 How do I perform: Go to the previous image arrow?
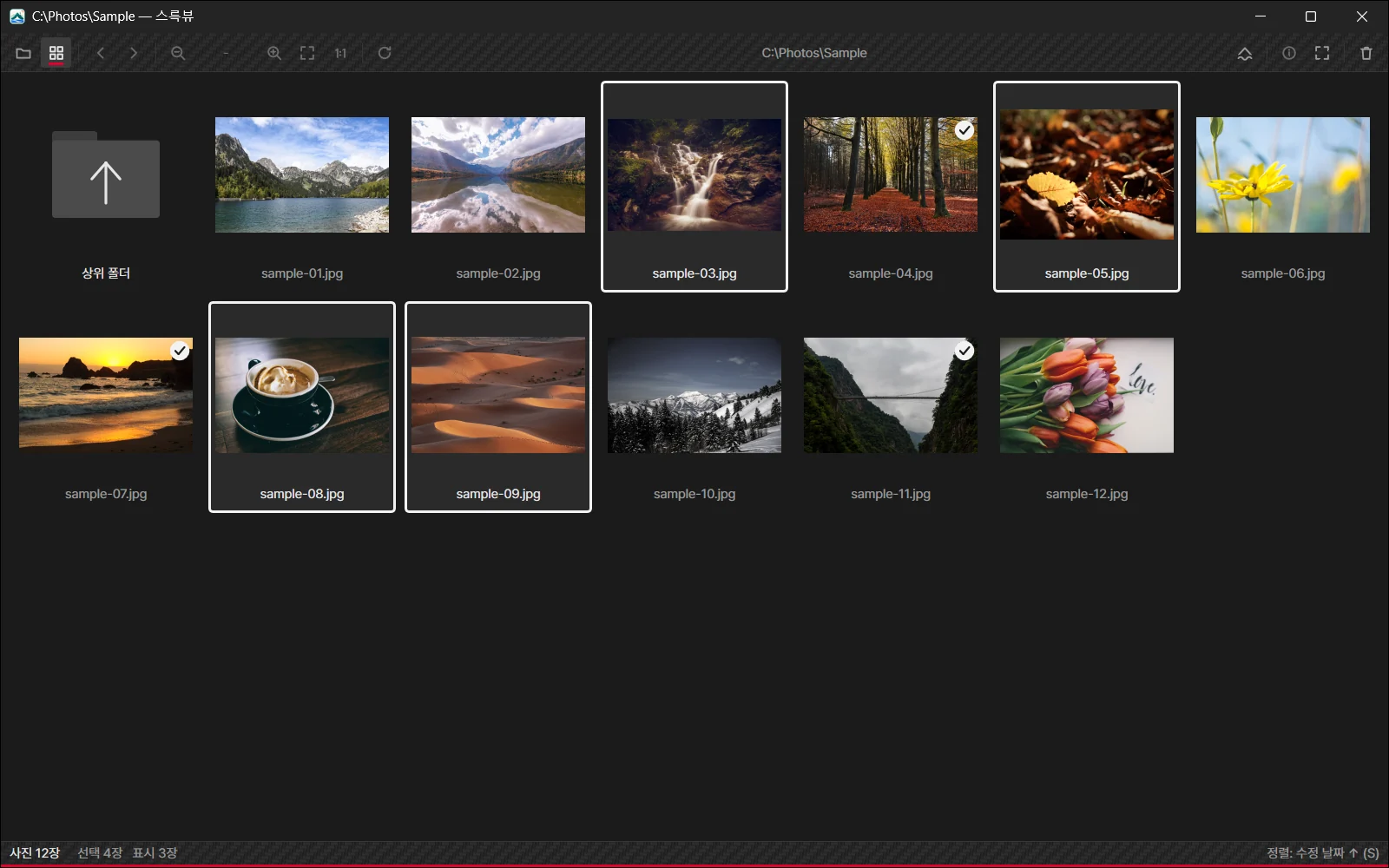pyautogui.click(x=101, y=53)
